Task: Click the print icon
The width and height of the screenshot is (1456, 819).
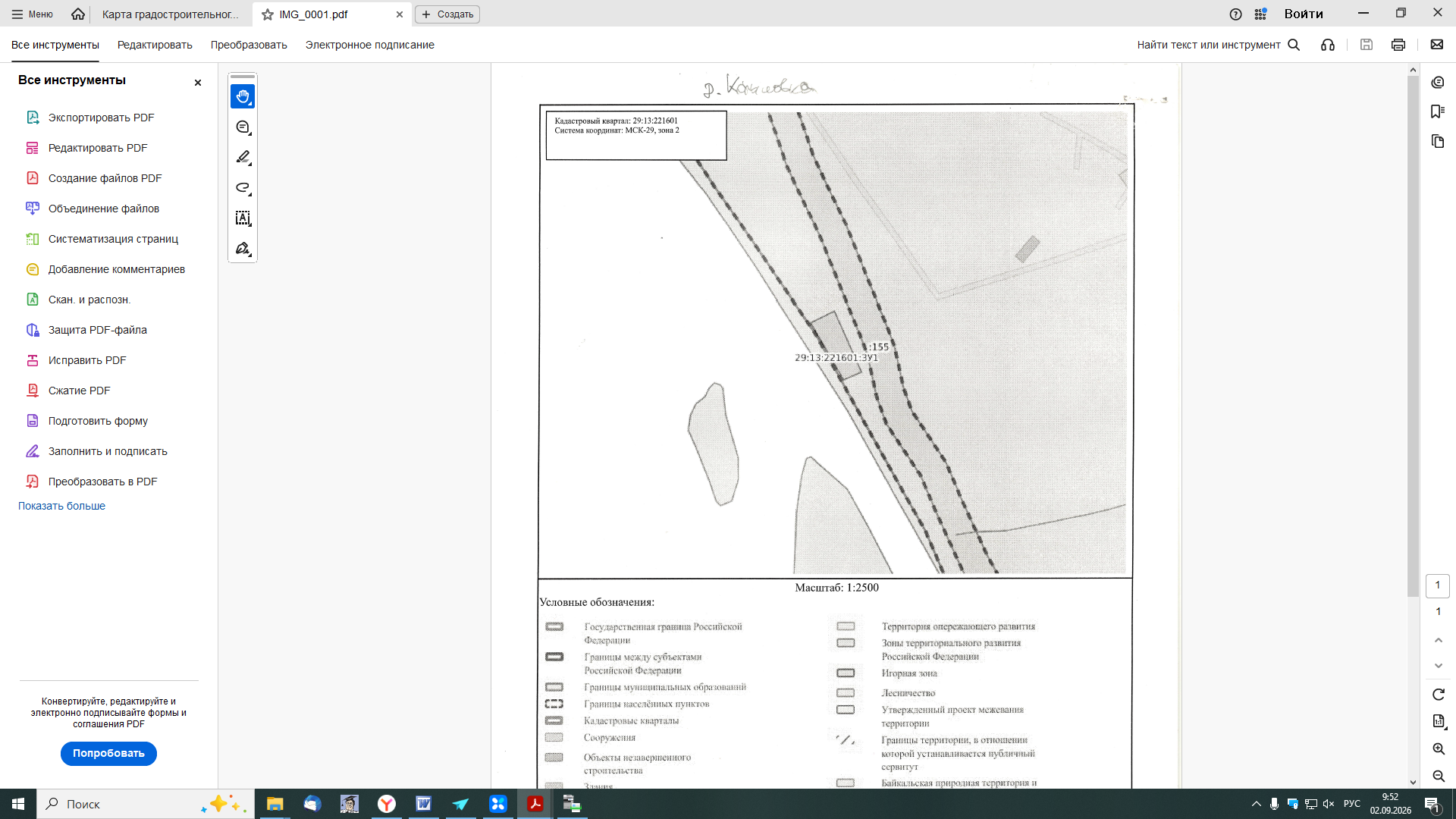Action: (x=1398, y=45)
